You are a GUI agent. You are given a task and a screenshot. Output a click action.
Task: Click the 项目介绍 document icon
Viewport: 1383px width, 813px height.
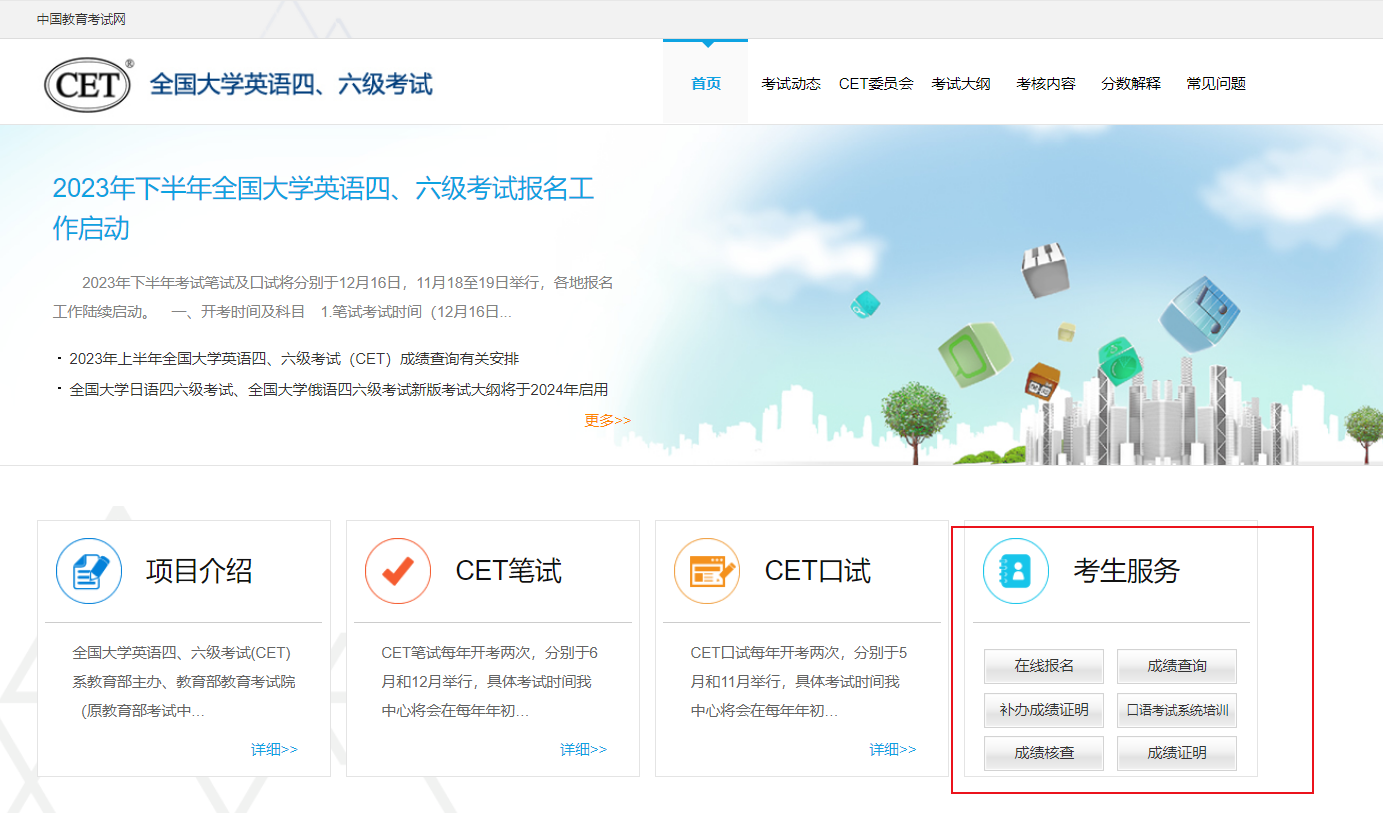tap(89, 571)
